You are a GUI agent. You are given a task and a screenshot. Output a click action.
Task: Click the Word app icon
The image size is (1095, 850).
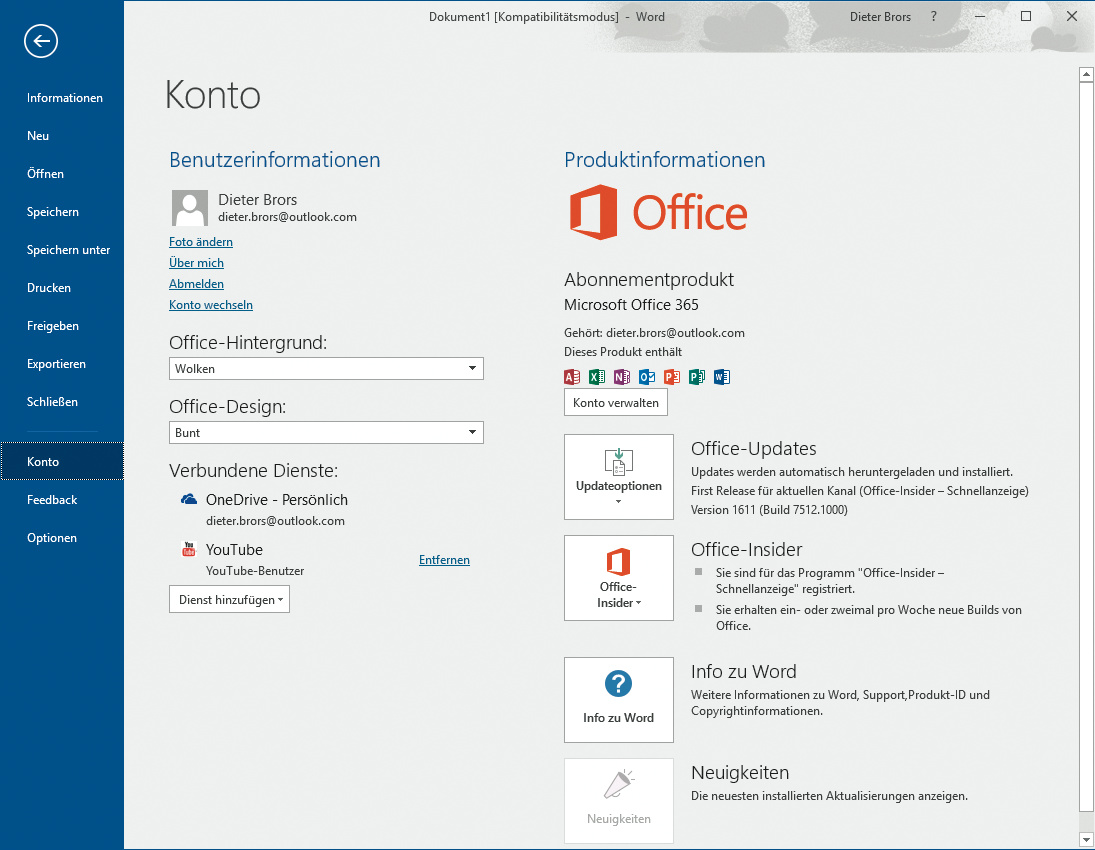(721, 377)
